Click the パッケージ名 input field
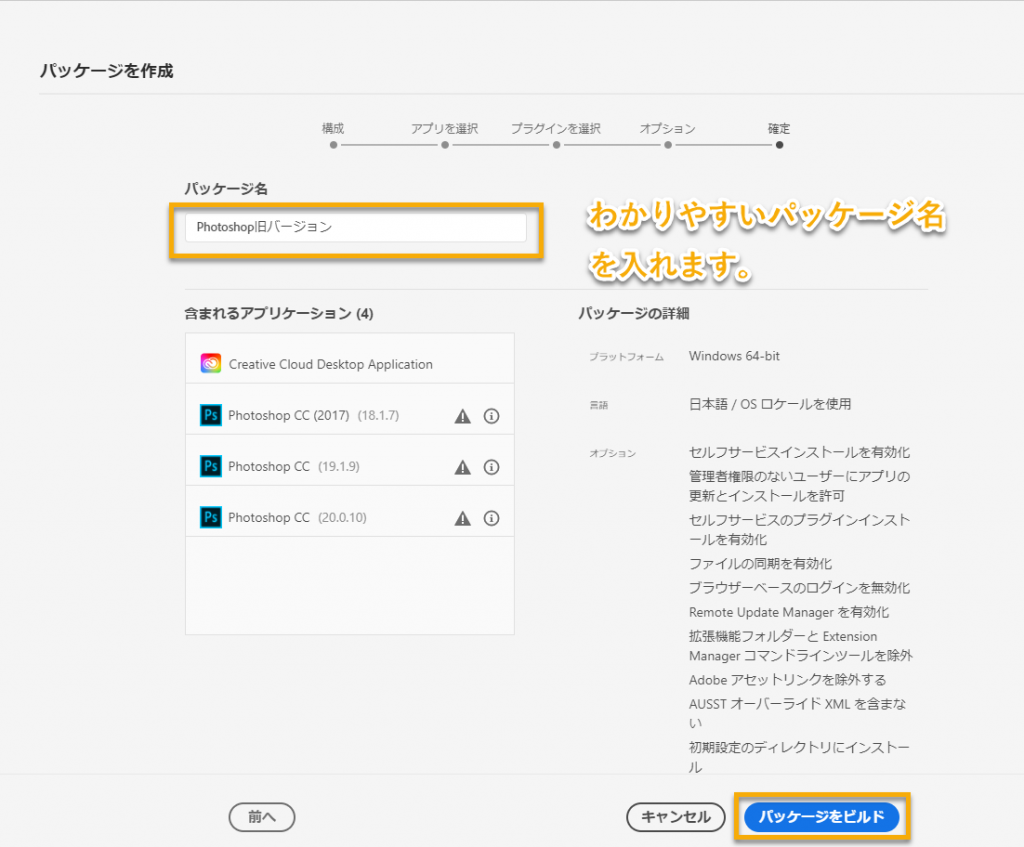This screenshot has height=847, width=1024. 355,227
